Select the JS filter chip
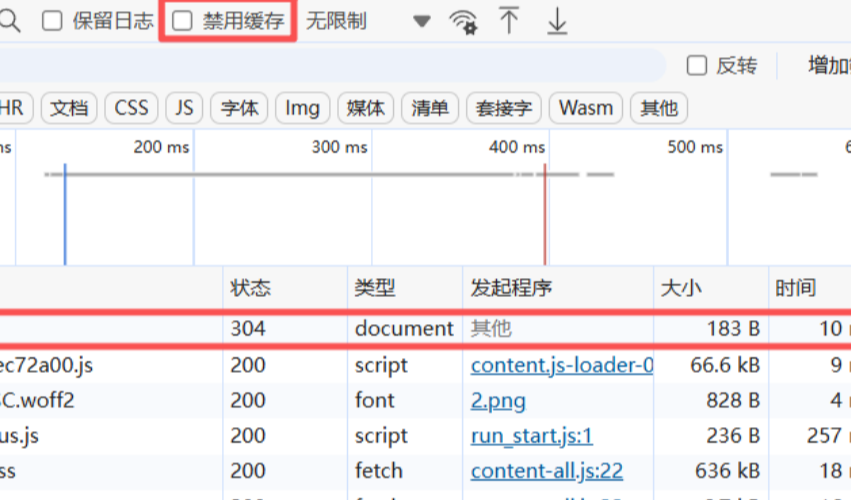 184,108
